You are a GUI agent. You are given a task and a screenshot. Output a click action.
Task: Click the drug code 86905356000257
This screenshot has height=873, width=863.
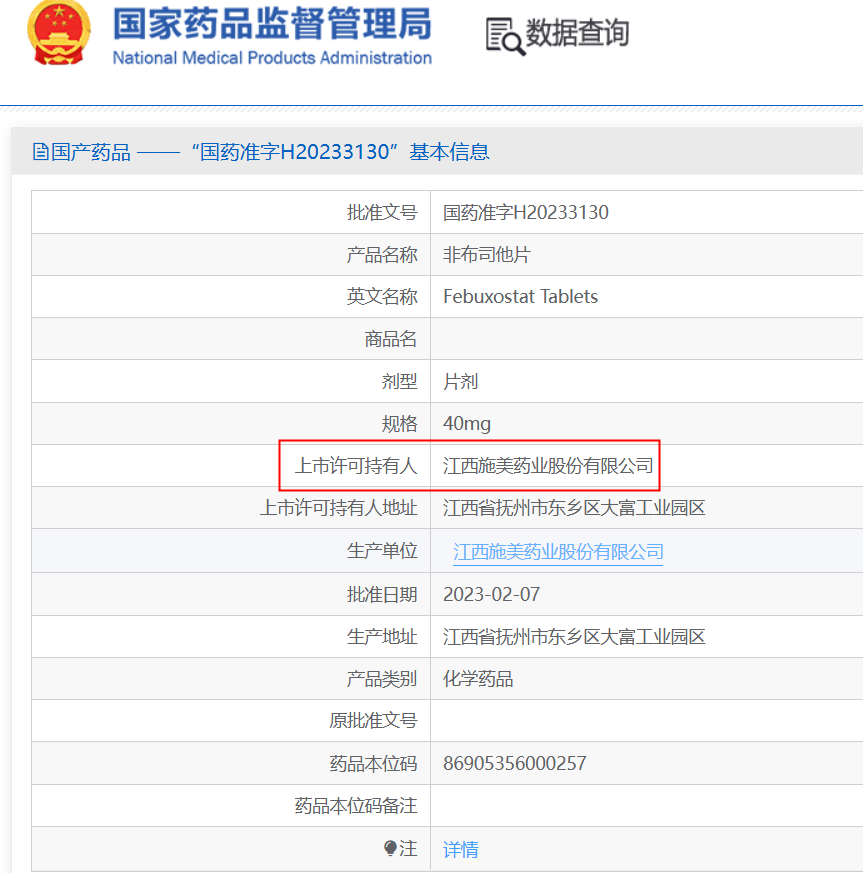(x=514, y=764)
